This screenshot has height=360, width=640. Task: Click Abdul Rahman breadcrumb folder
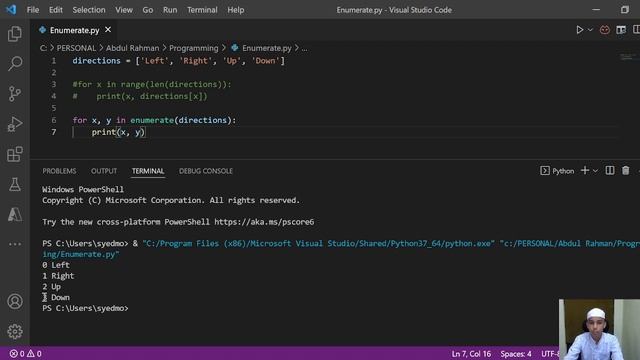click(x=133, y=48)
